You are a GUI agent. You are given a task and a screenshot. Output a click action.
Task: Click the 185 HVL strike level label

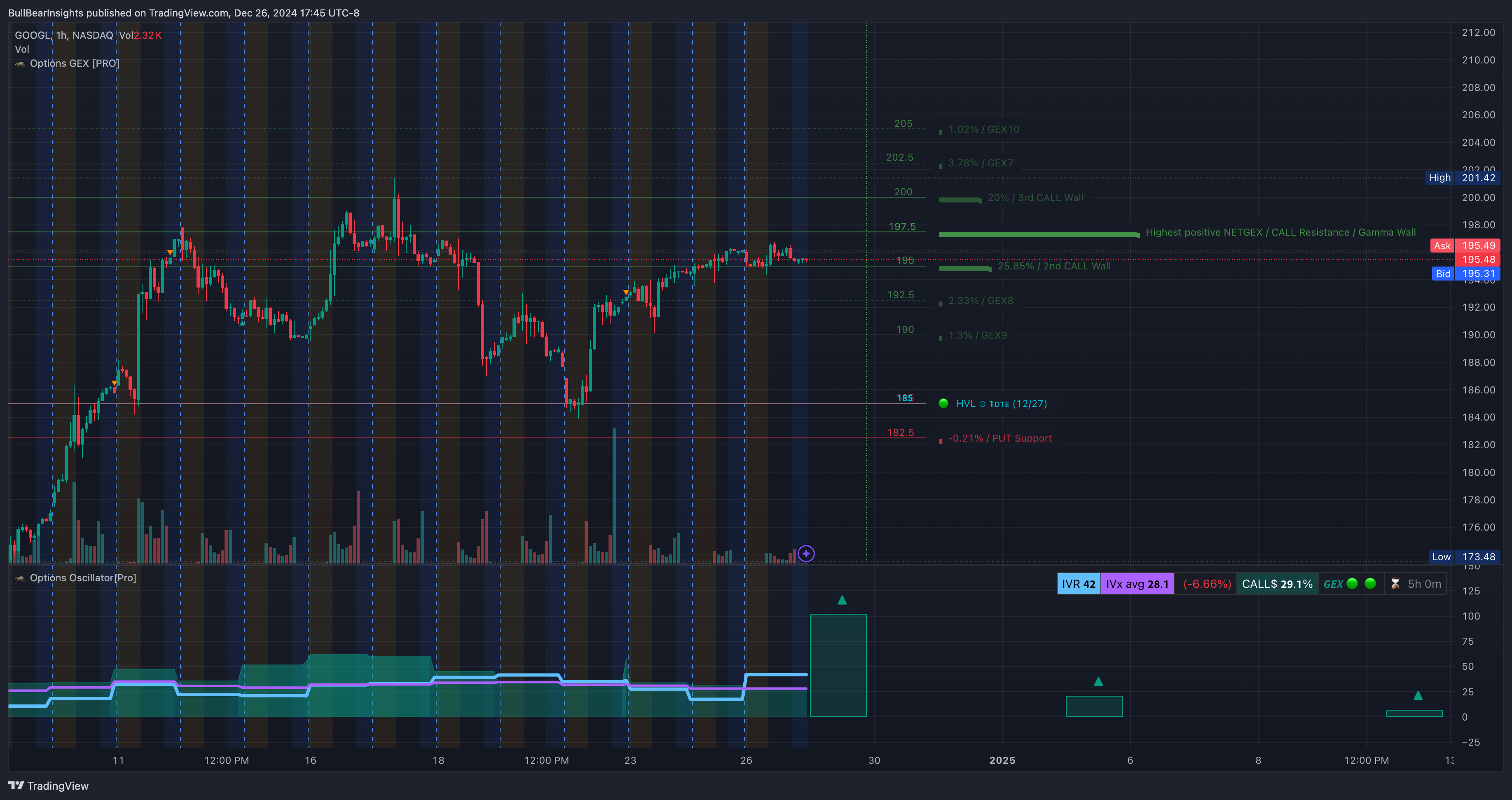[904, 398]
